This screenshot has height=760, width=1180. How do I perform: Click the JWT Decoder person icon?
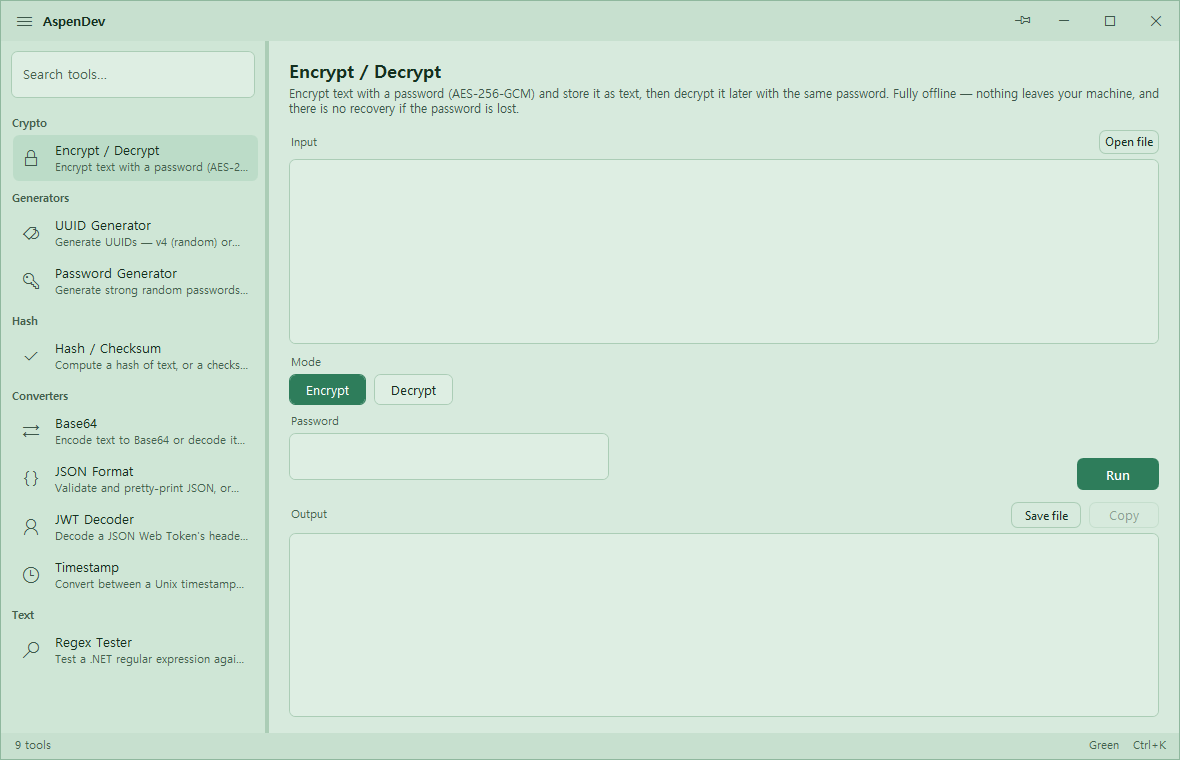pyautogui.click(x=31, y=527)
